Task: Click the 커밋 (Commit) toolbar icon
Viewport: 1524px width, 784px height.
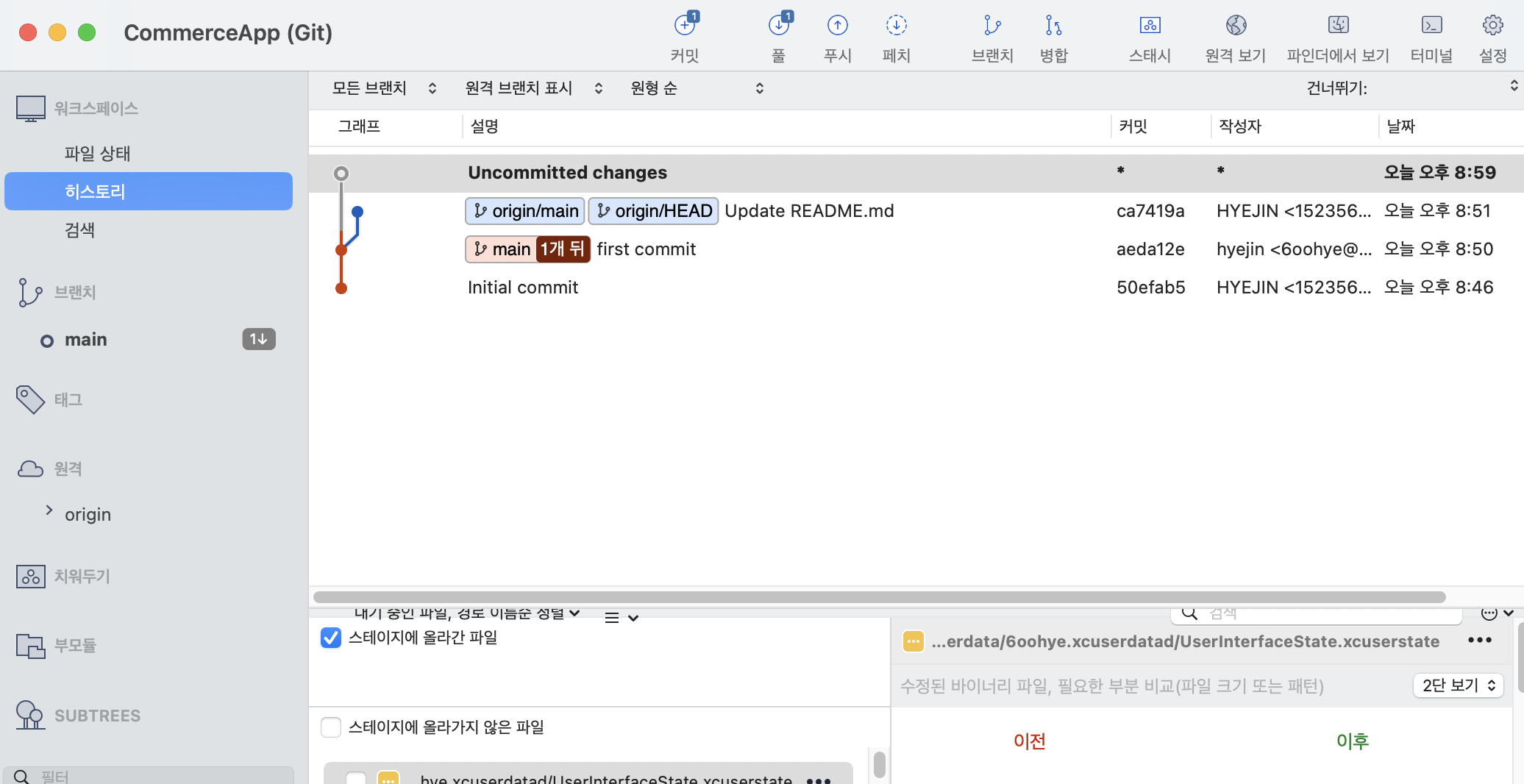Action: click(x=683, y=35)
